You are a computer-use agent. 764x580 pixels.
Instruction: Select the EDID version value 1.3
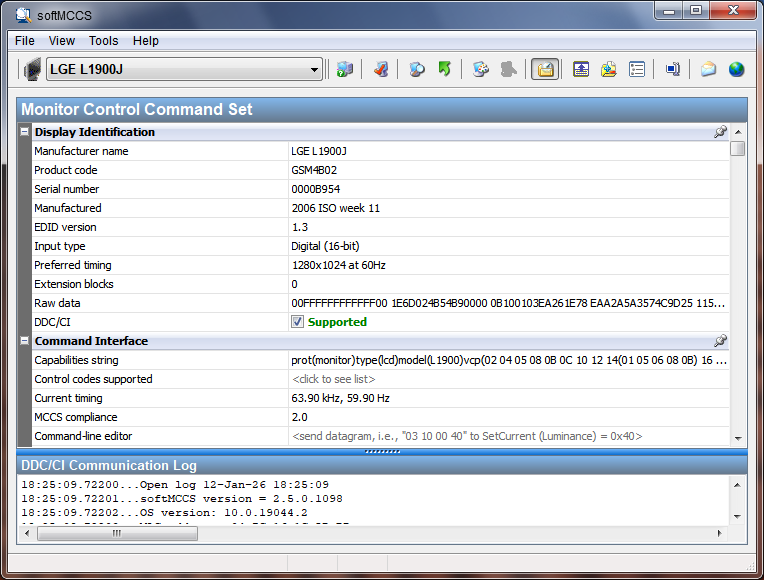point(300,227)
